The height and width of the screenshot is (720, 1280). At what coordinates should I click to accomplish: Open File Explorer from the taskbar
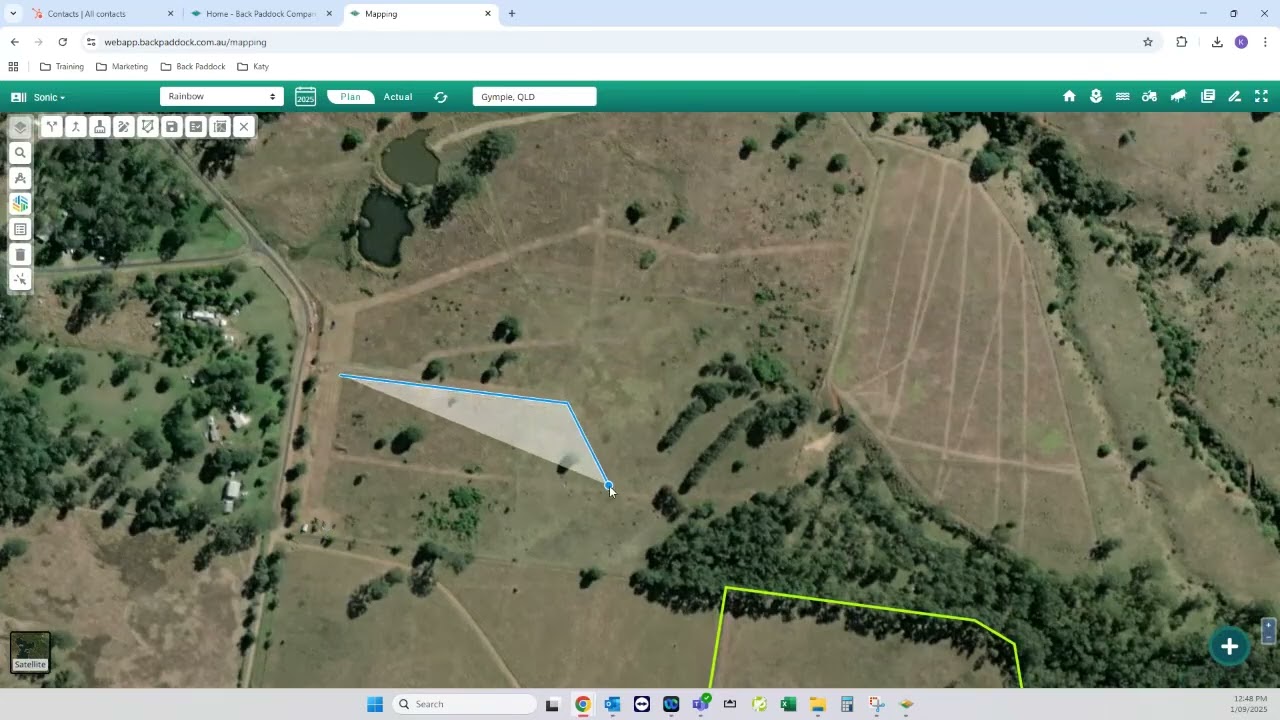point(817,704)
